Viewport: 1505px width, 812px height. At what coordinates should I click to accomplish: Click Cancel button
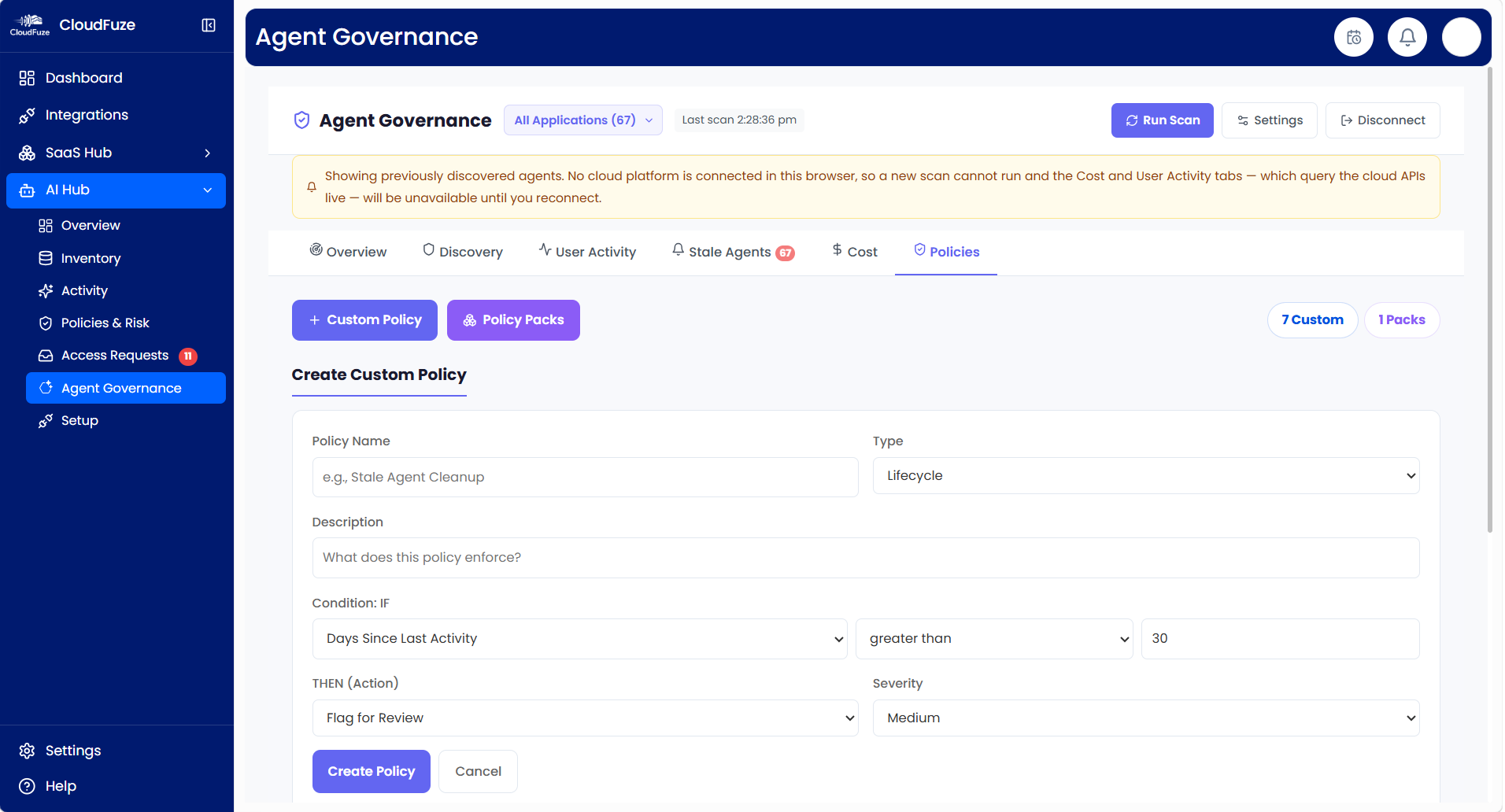pos(478,772)
